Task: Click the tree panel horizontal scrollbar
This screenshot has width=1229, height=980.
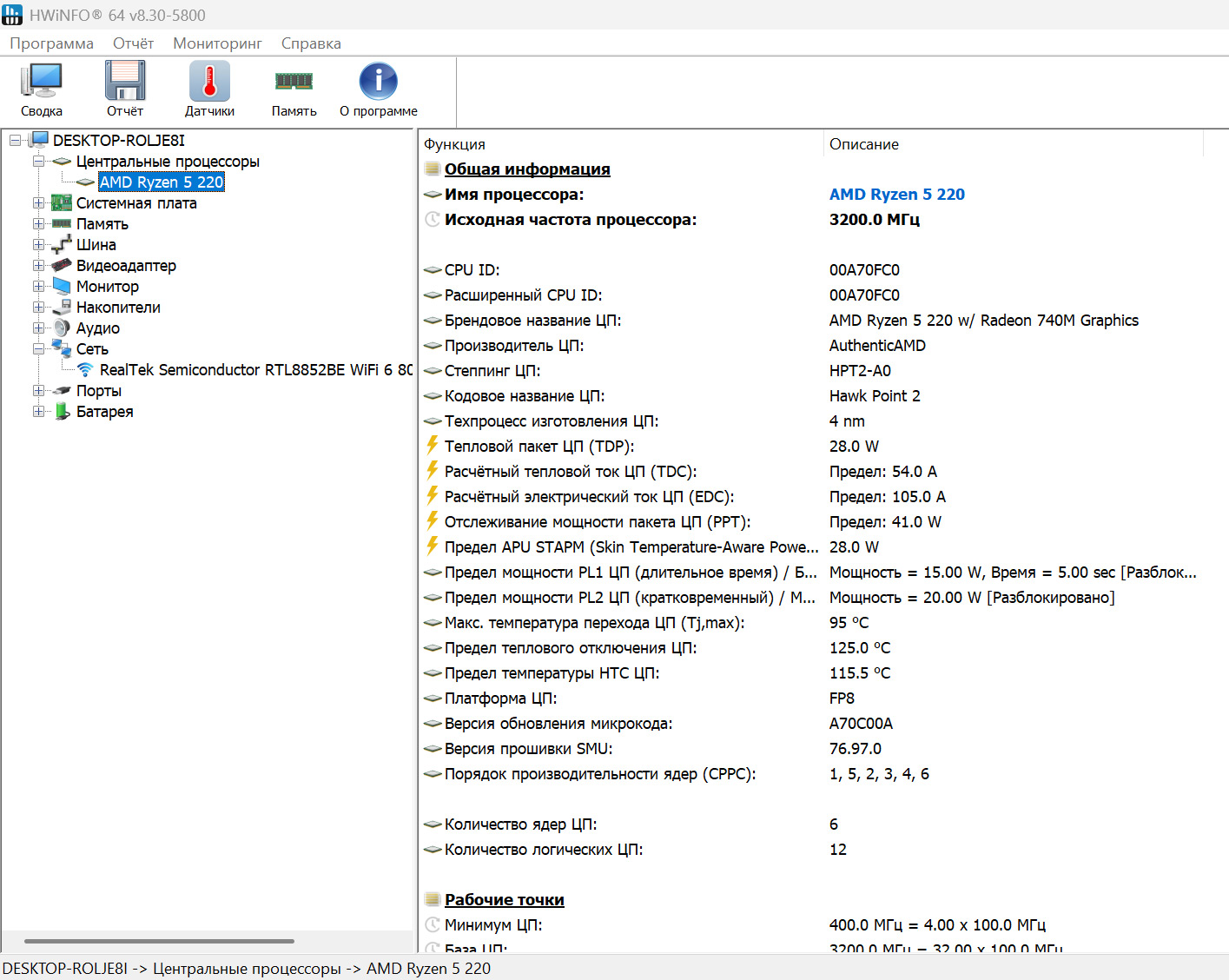Action: (159, 941)
